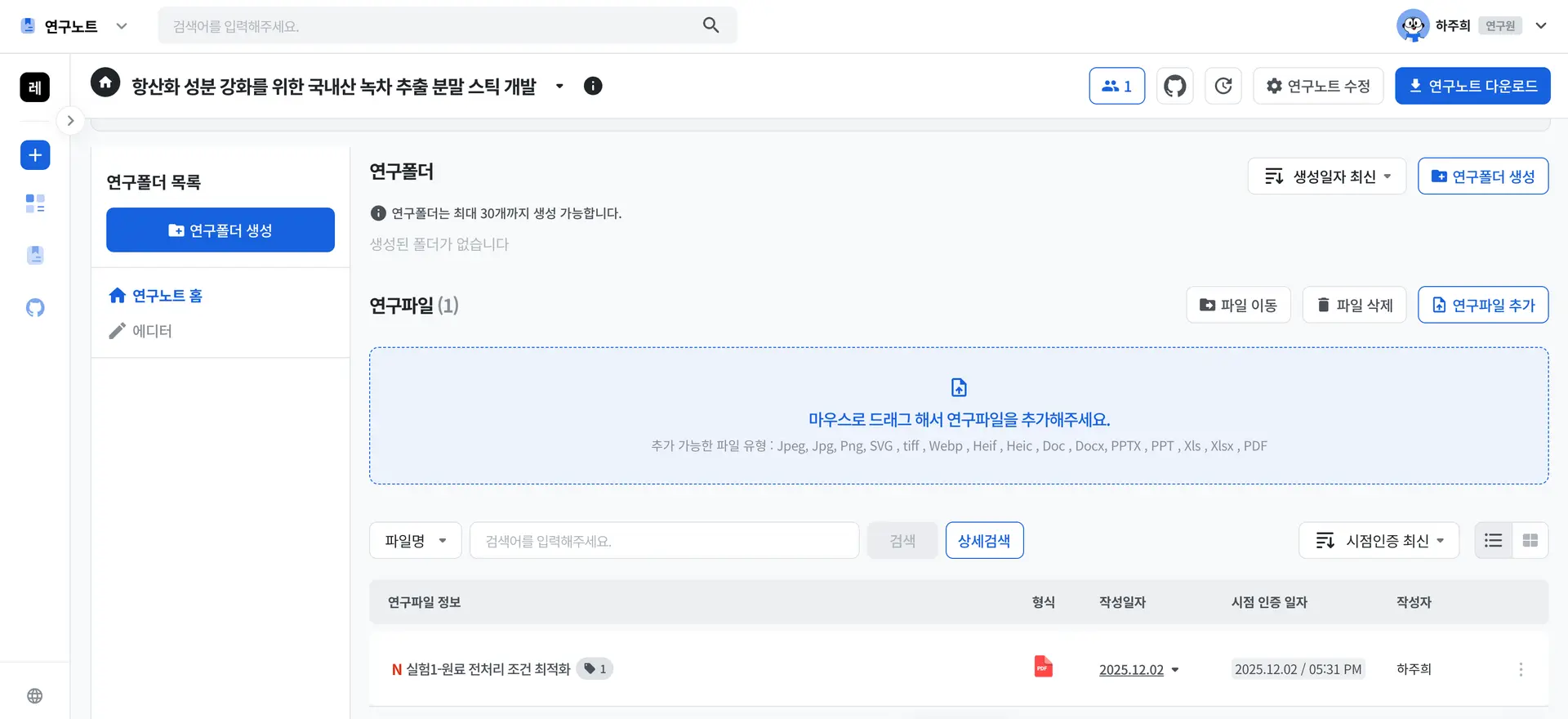Click timestamp 2025.12.02 / 05:31 PM
This screenshot has width=1568, height=719.
(x=1298, y=669)
